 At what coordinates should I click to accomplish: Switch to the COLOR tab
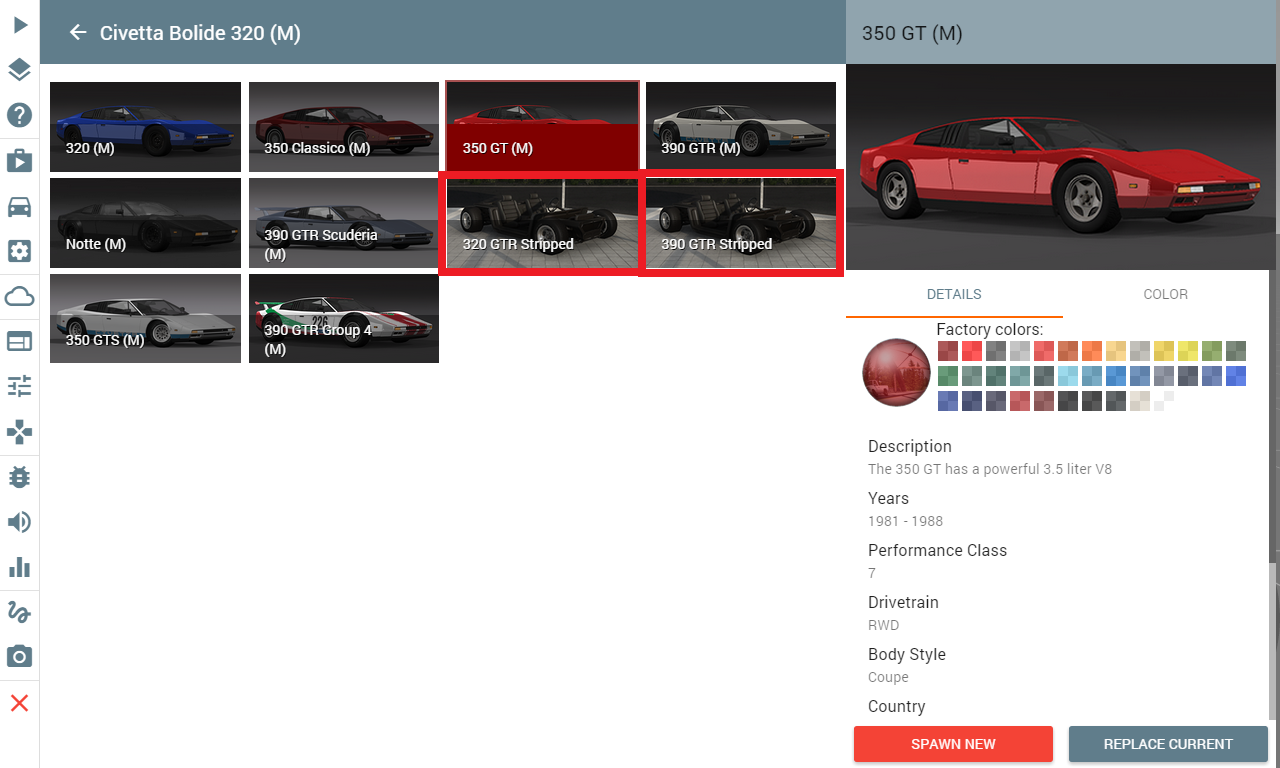point(1166,294)
